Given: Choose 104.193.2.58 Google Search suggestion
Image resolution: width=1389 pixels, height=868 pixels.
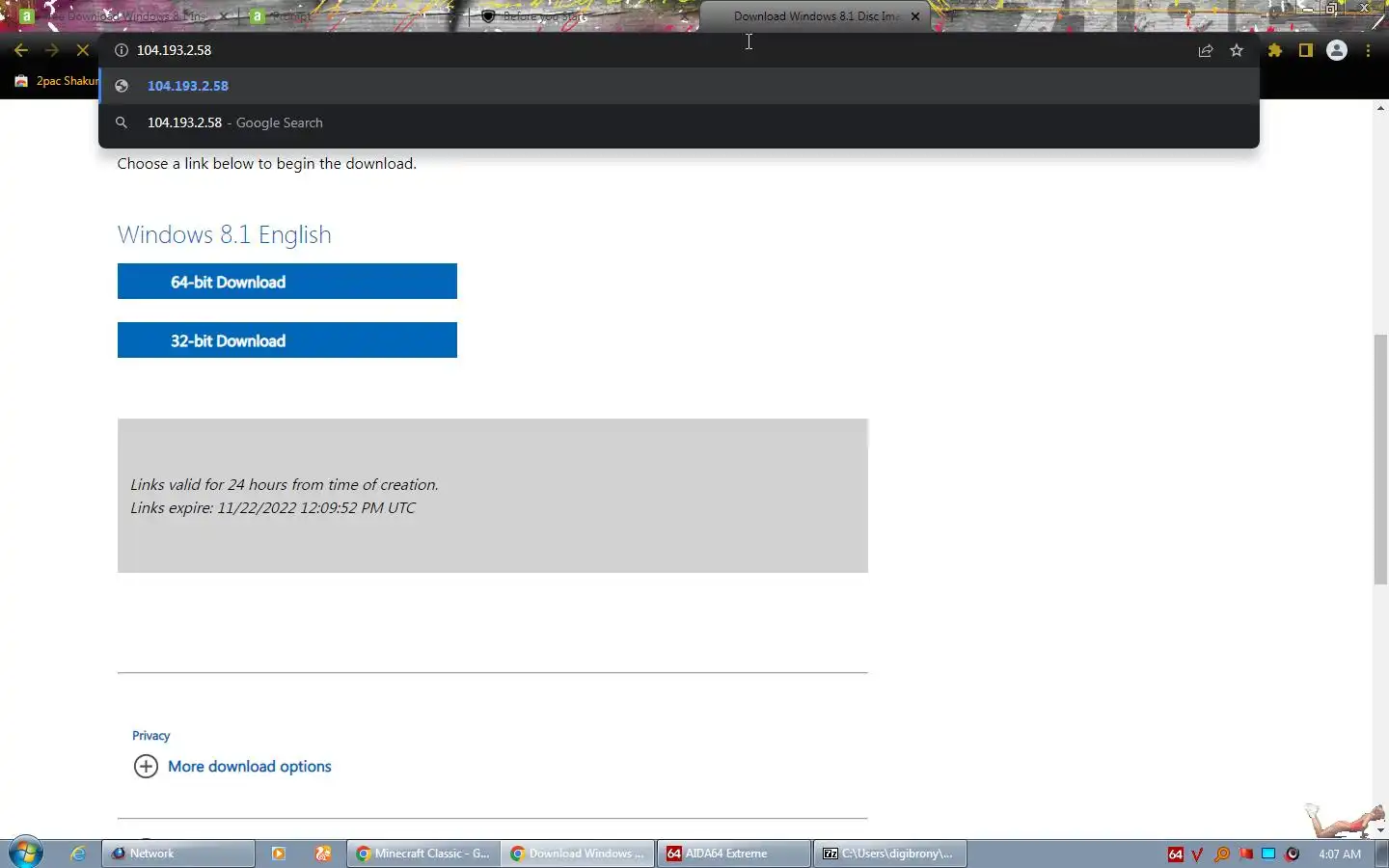Looking at the screenshot, I should (679, 122).
